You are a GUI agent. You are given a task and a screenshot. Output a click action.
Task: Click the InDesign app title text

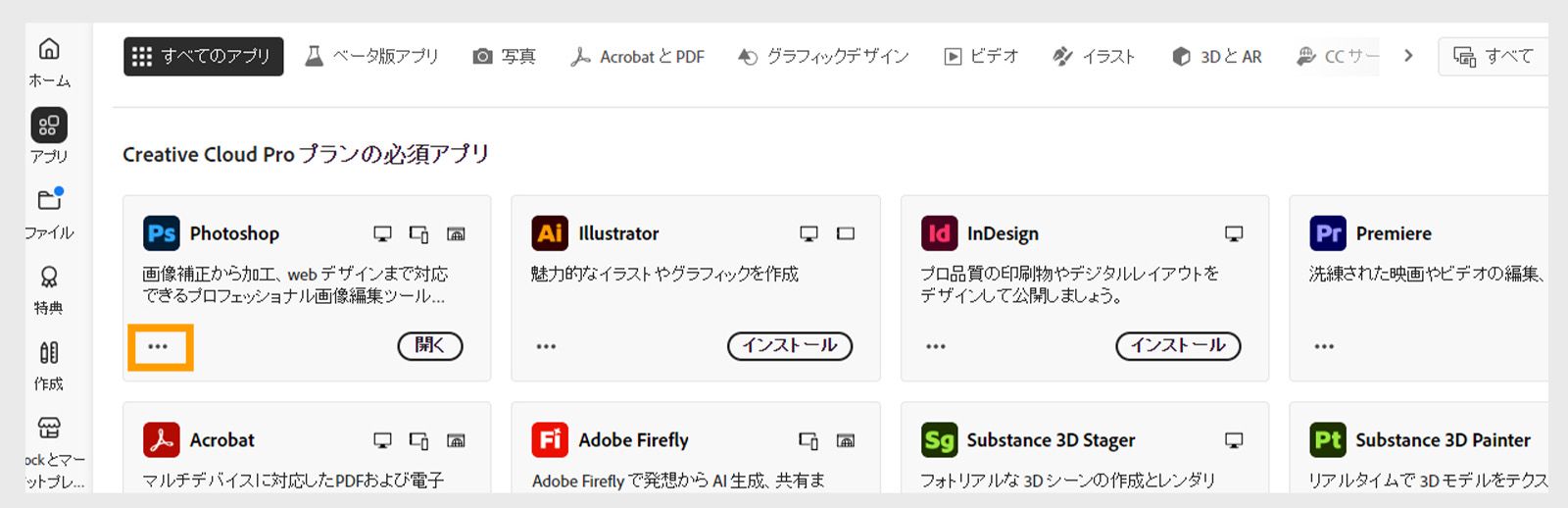click(1003, 233)
